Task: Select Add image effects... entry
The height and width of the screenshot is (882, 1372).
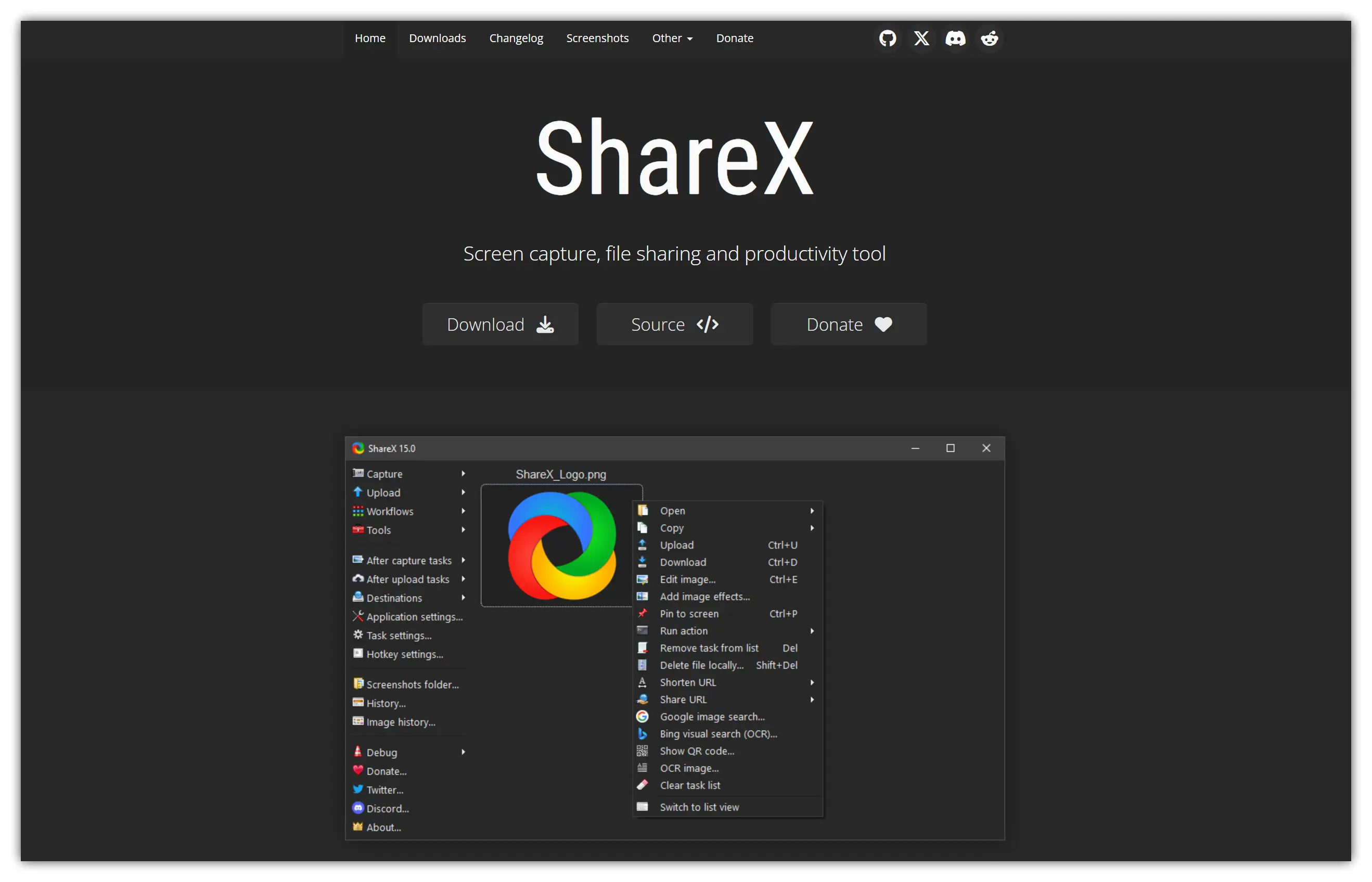Action: coord(727,596)
